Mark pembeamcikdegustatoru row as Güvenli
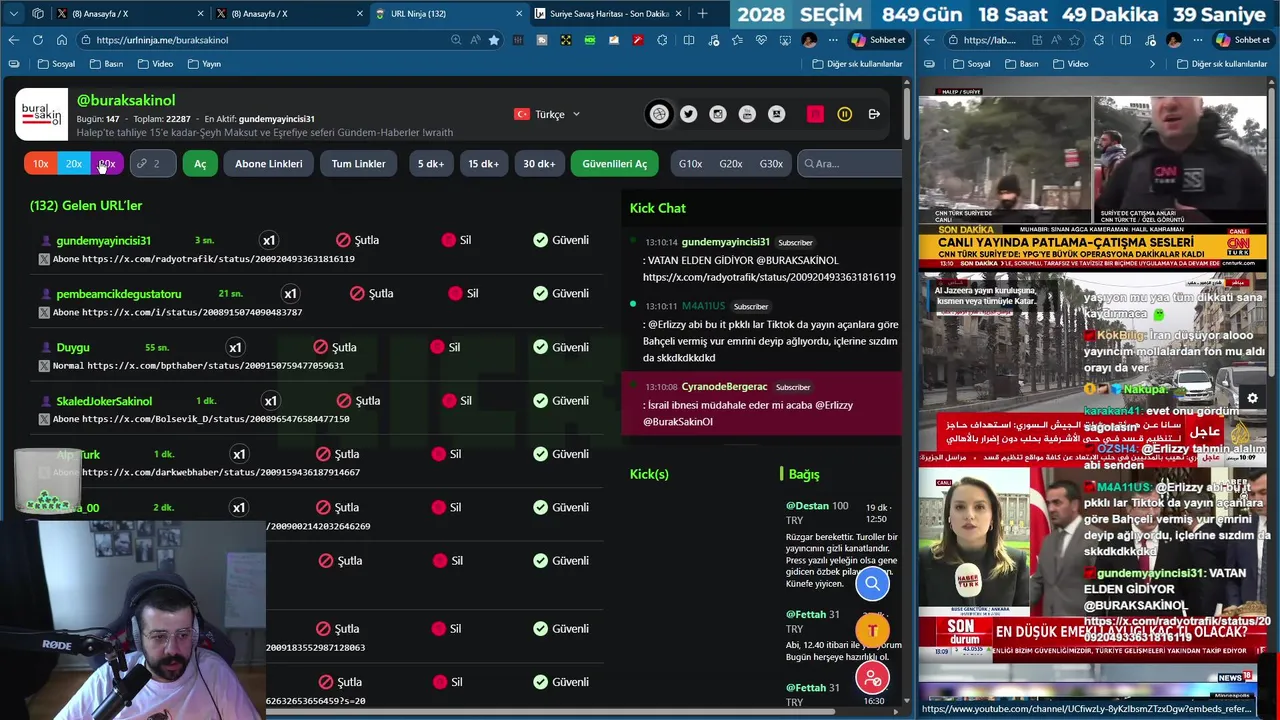Image resolution: width=1280 pixels, height=720 pixels. pos(561,294)
